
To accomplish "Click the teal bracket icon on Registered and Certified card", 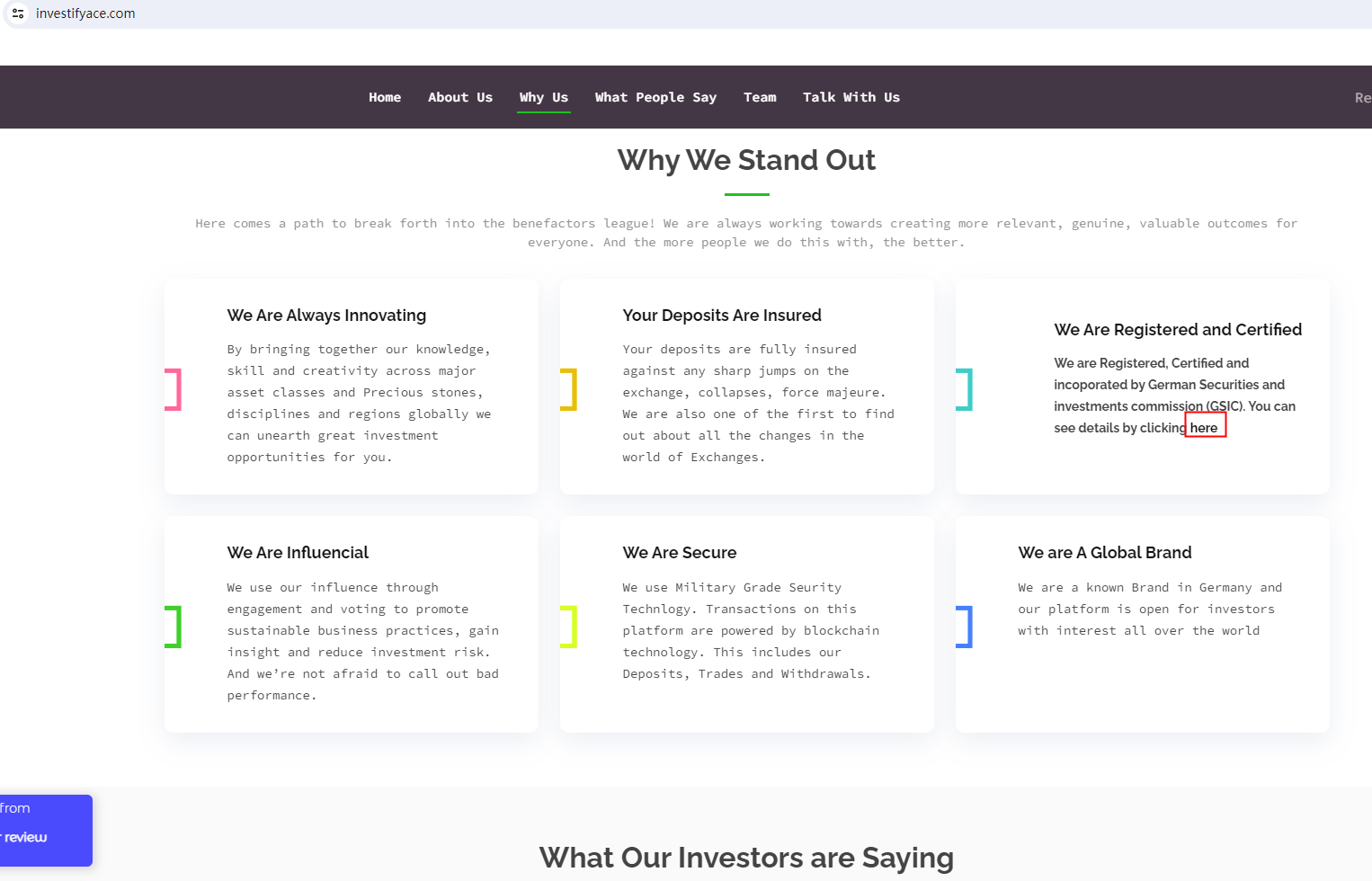I will [964, 389].
